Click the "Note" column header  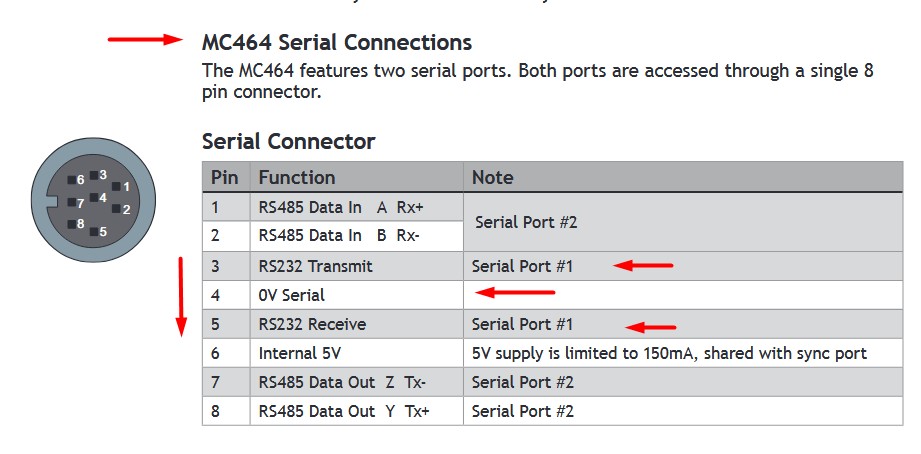pyautogui.click(x=492, y=178)
